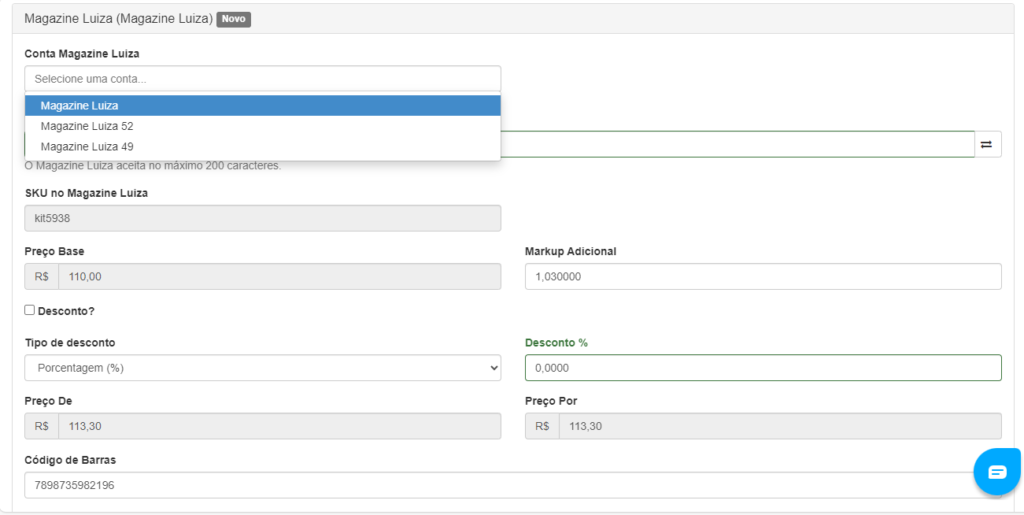Open the Tipo de desconto dropdown
The width and height of the screenshot is (1024, 515).
[x=263, y=367]
